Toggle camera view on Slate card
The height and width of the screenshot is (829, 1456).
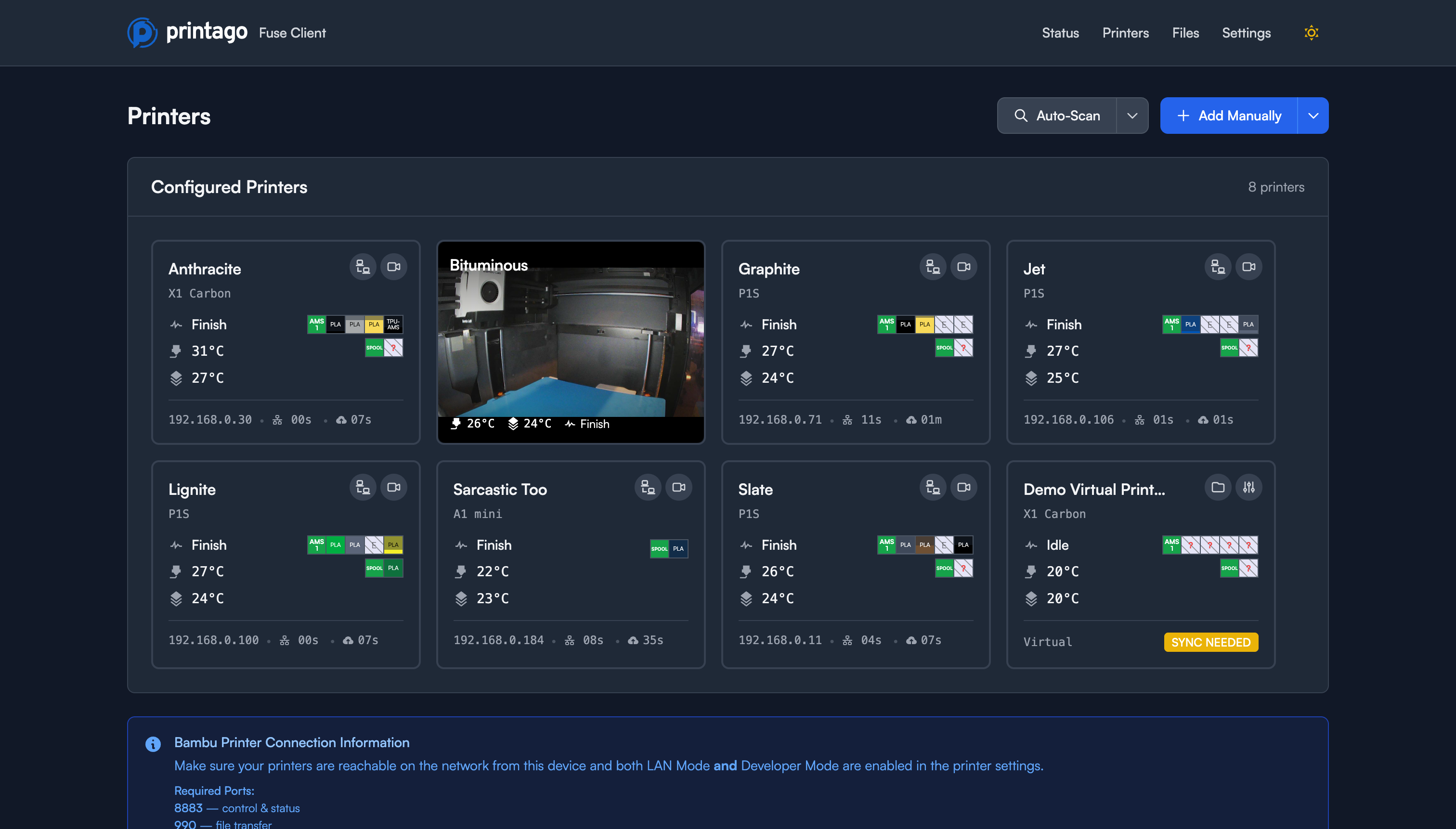pos(963,487)
